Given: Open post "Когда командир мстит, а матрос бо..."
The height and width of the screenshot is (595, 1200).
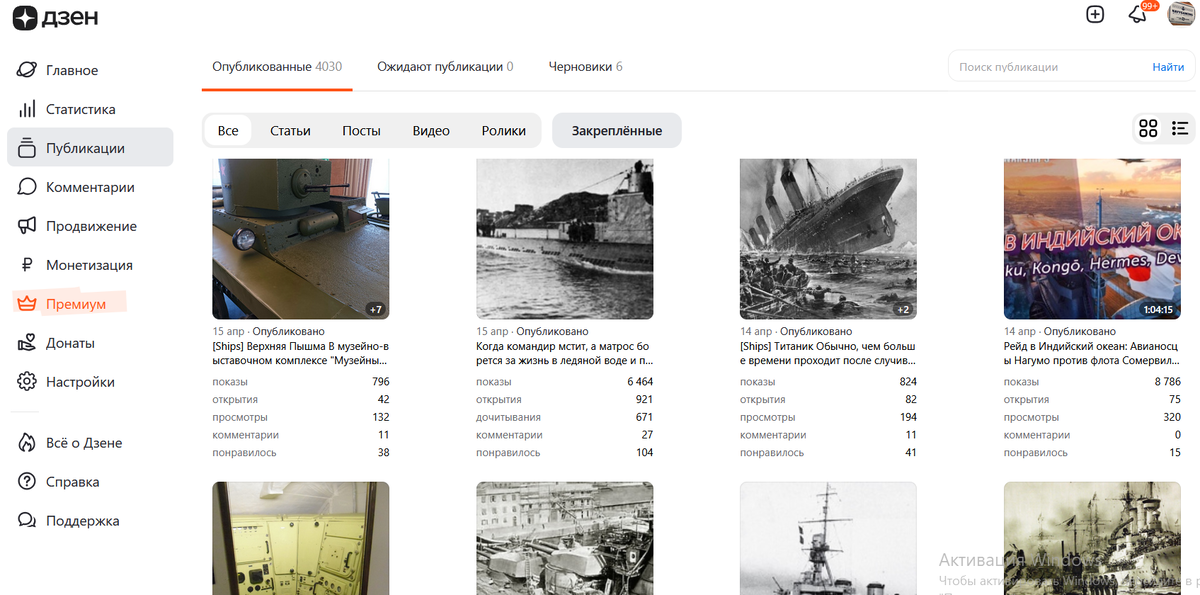Looking at the screenshot, I should 564,353.
